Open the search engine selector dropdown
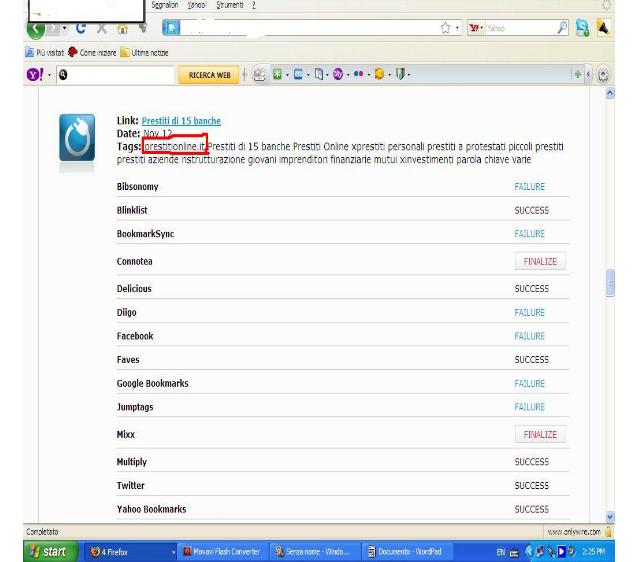This screenshot has height=562, width=640. 482,28
